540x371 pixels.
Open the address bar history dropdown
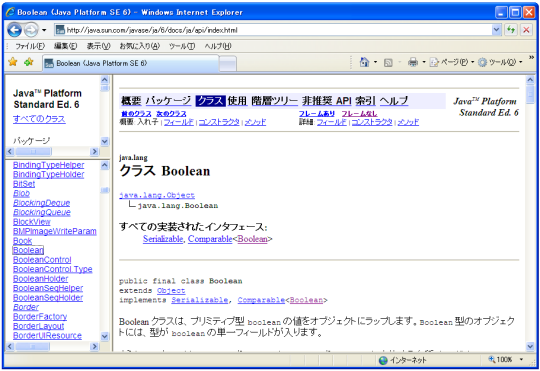click(496, 30)
